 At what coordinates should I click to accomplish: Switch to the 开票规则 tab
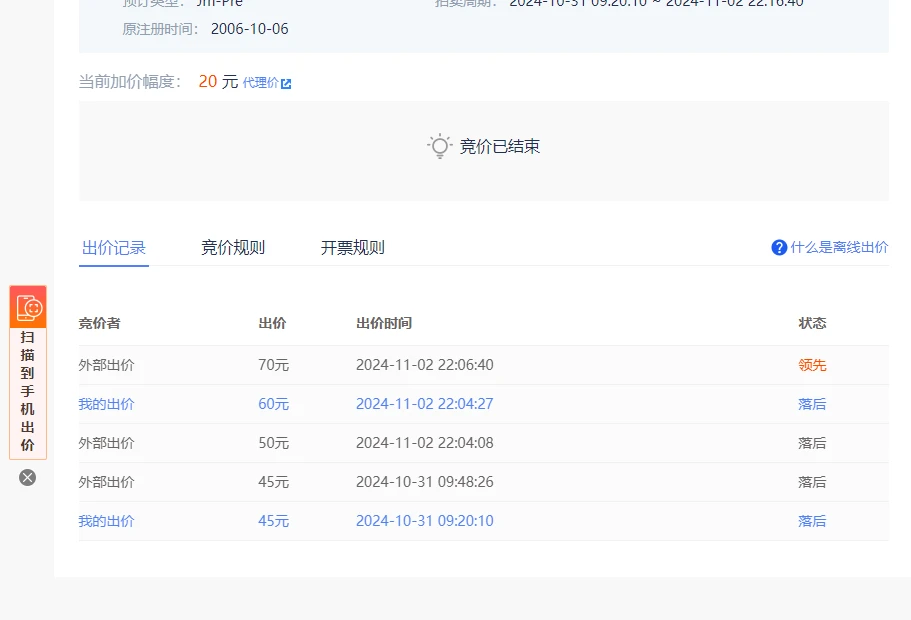click(x=353, y=248)
